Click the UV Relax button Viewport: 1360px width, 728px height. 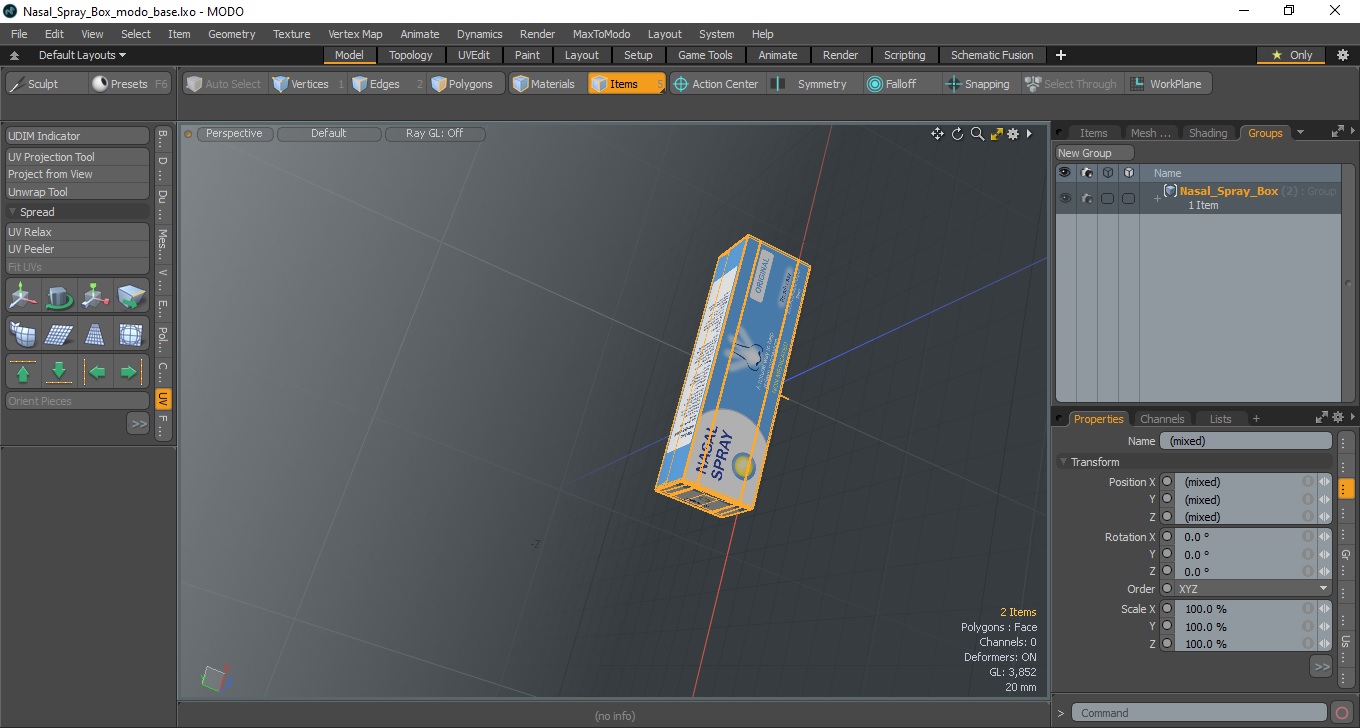(x=78, y=232)
